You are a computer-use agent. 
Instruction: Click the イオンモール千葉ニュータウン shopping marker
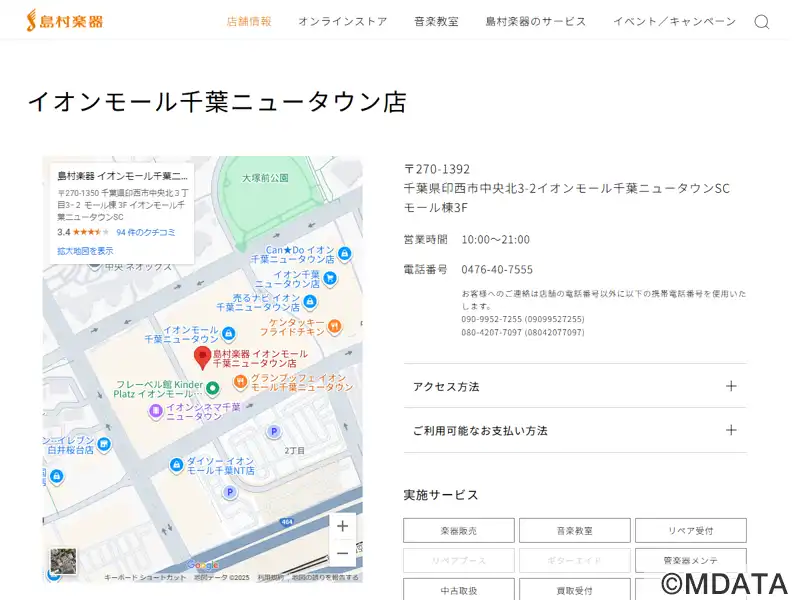[228, 334]
